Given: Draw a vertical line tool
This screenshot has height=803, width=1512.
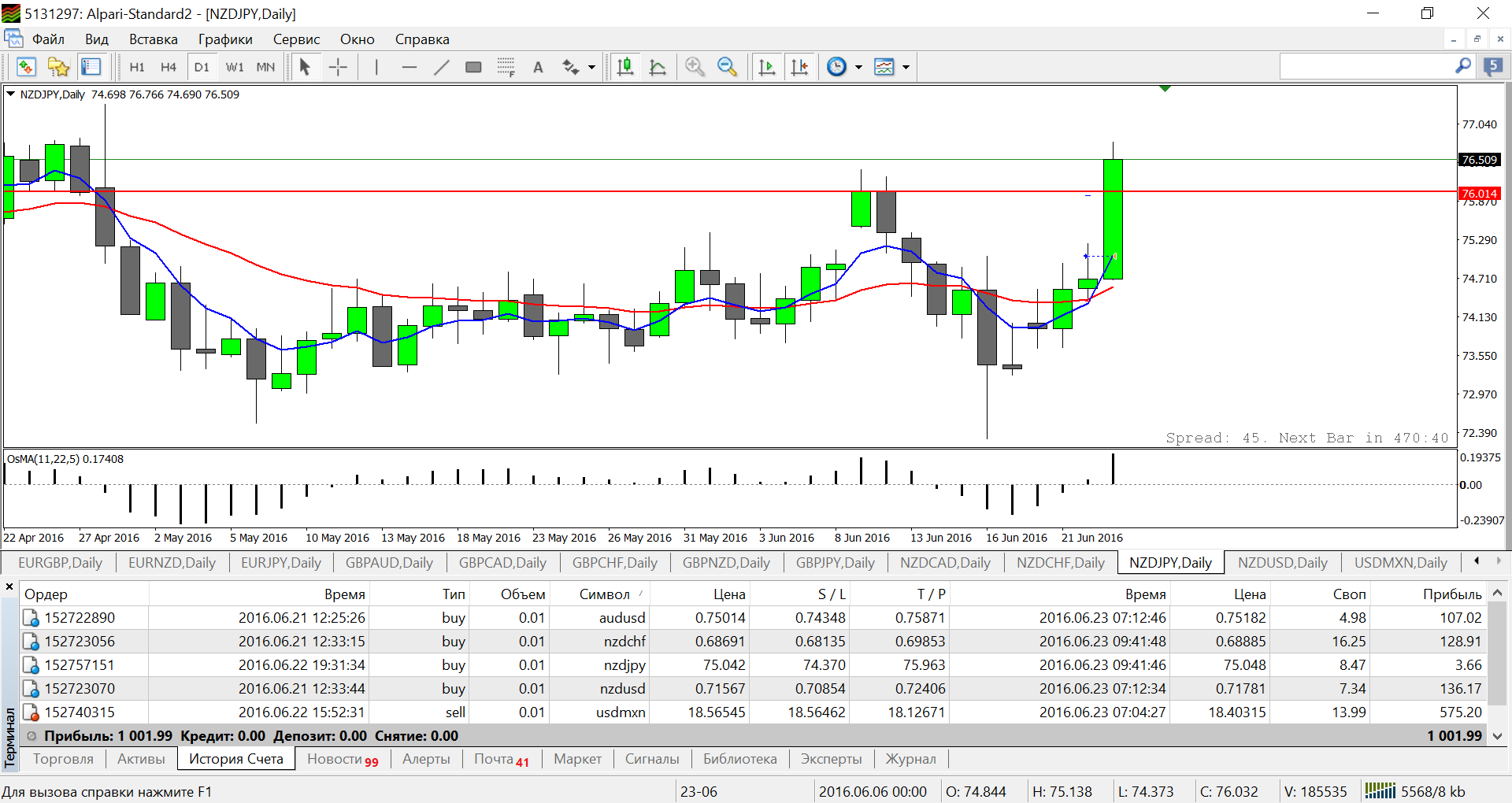Looking at the screenshot, I should (376, 67).
